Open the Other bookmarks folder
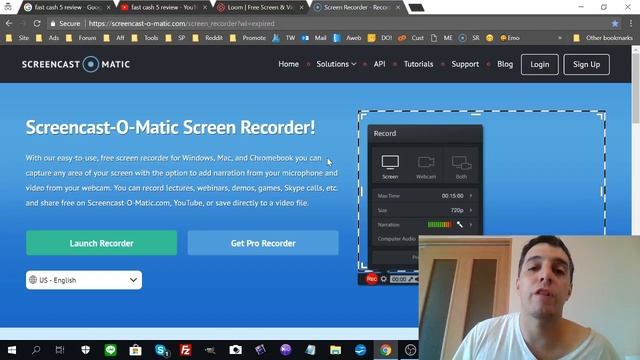Screen dimensions: 640x360 [x=603, y=38]
